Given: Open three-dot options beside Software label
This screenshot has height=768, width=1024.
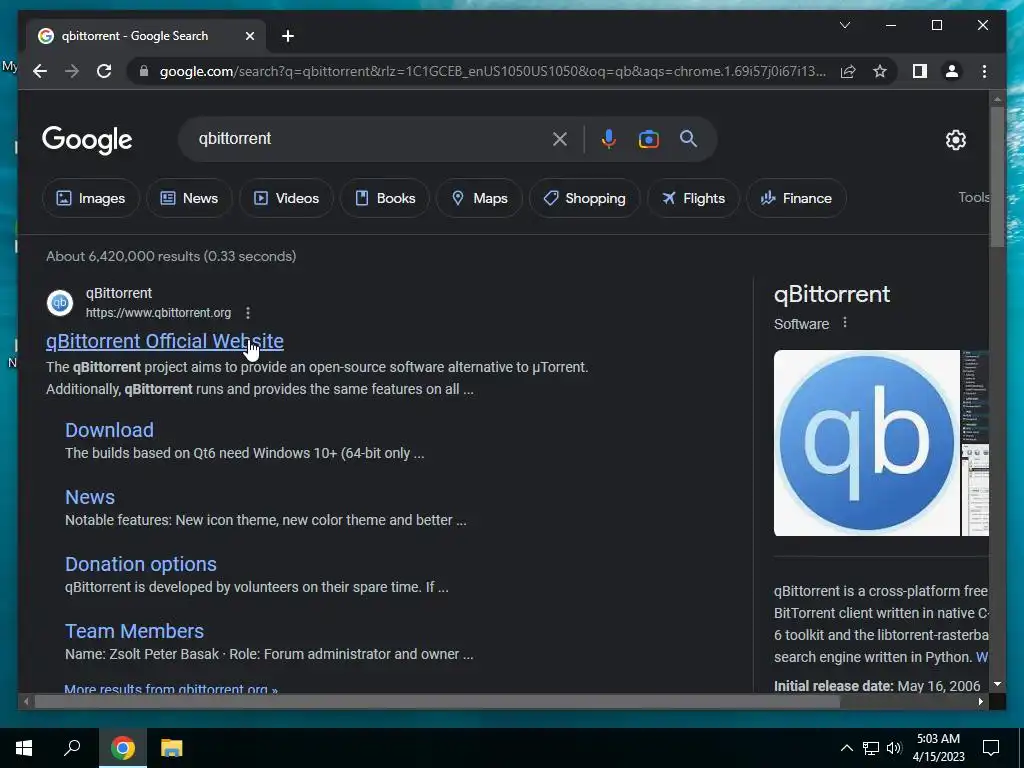Looking at the screenshot, I should (844, 323).
